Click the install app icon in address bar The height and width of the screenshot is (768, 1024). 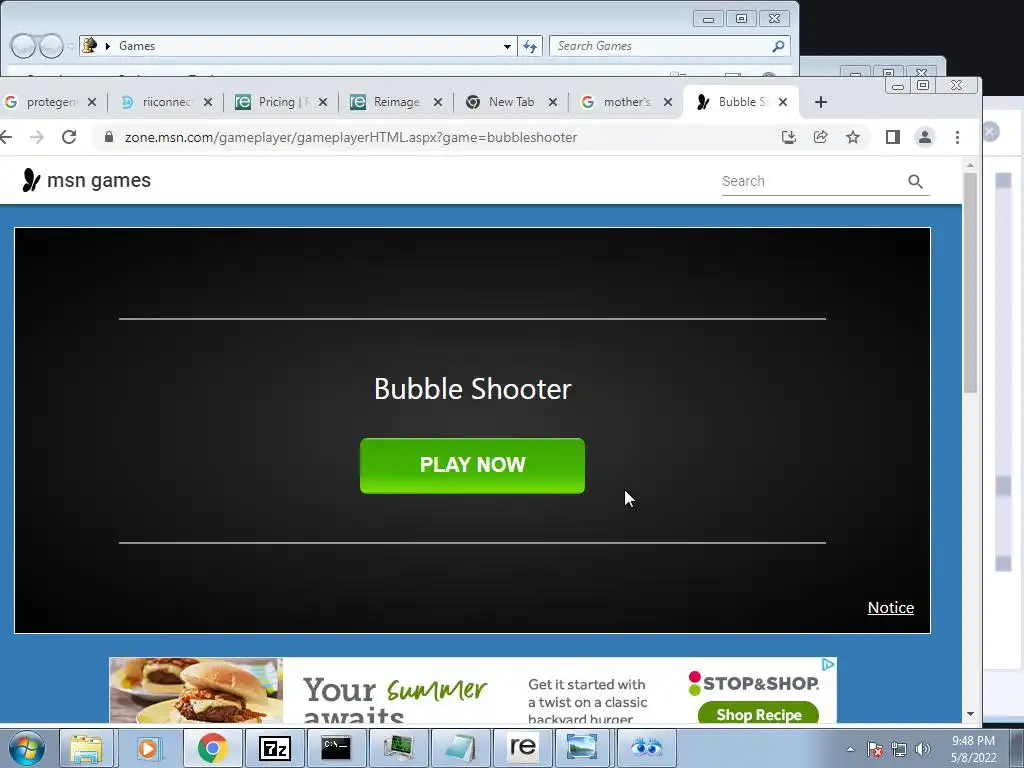click(788, 137)
